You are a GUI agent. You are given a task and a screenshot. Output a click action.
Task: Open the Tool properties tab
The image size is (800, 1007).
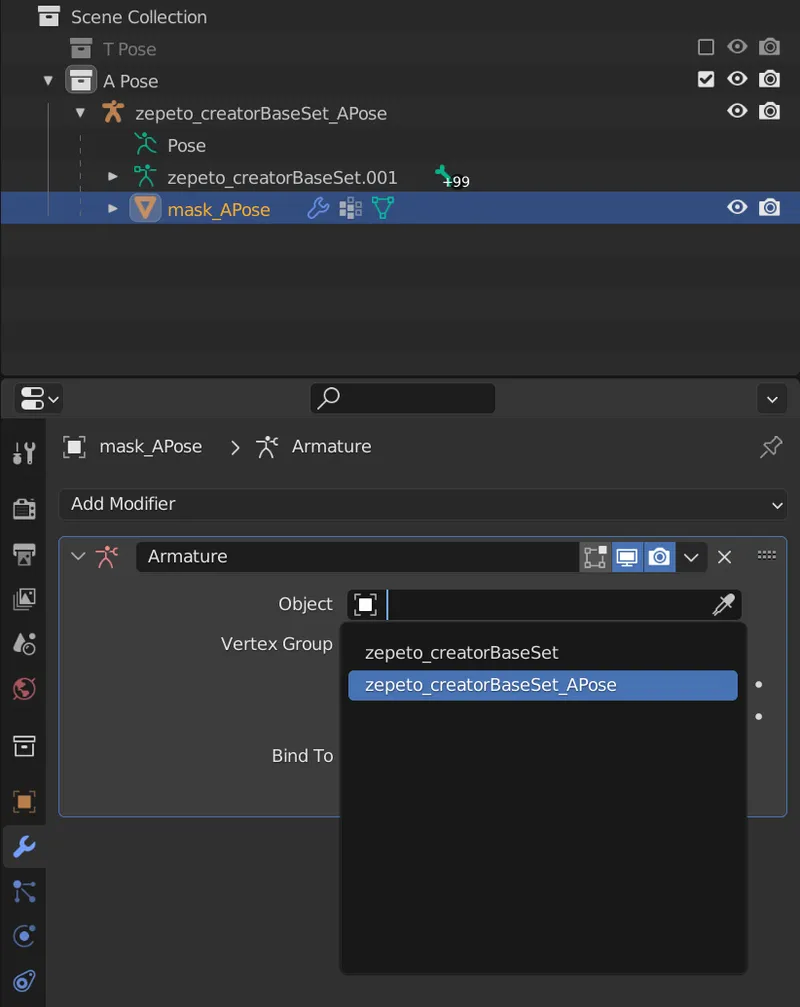click(x=24, y=452)
